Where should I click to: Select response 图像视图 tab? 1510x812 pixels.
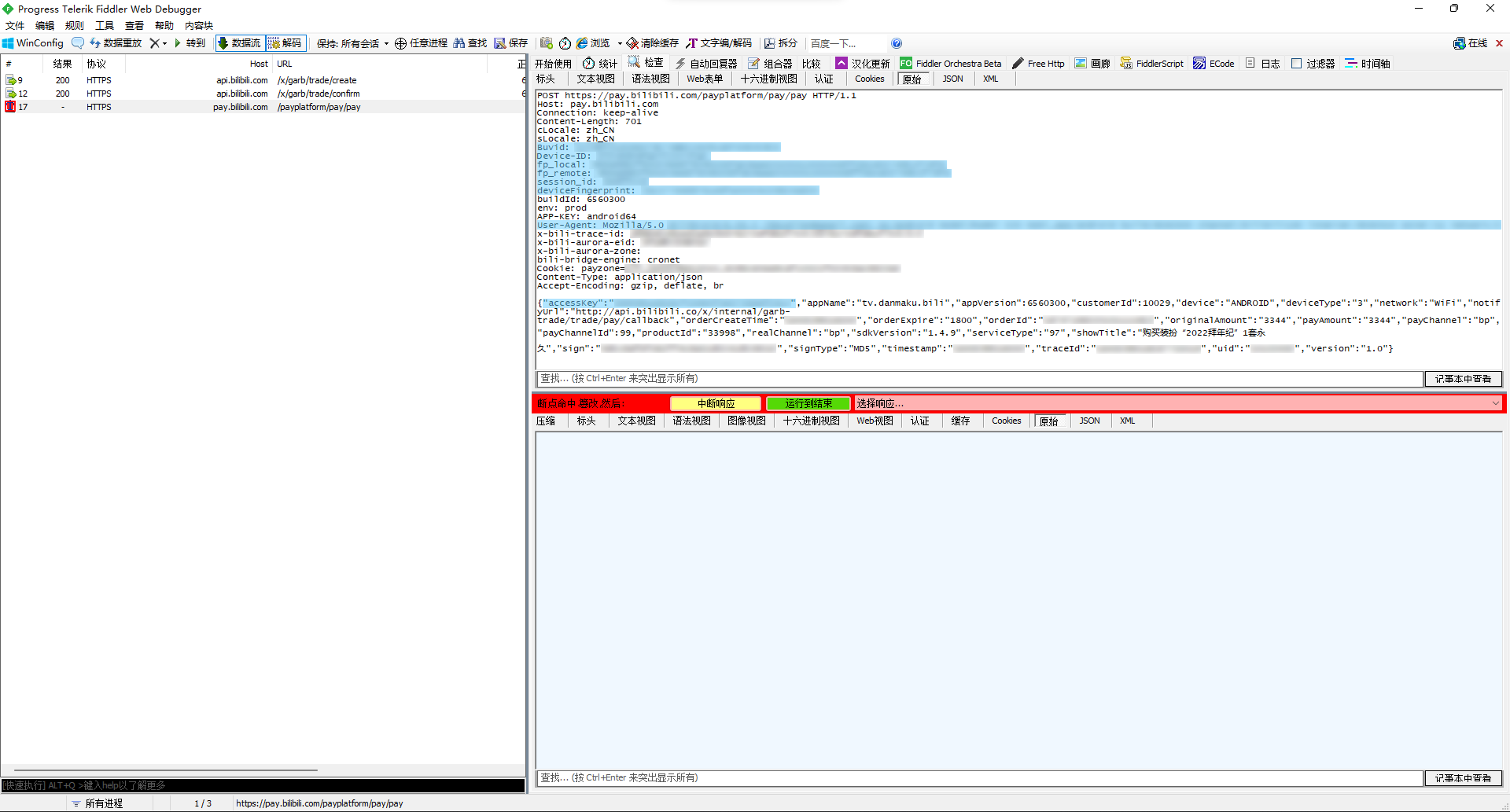tap(746, 421)
